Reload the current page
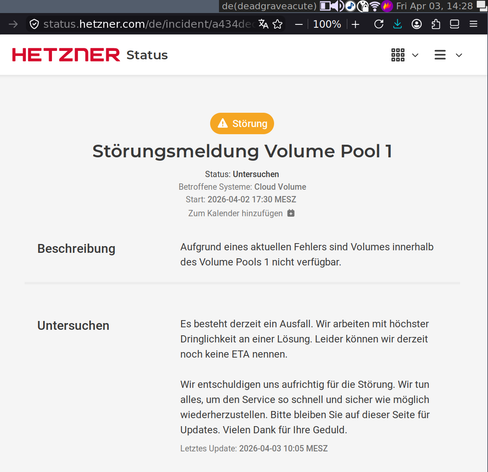 pyautogui.click(x=379, y=24)
